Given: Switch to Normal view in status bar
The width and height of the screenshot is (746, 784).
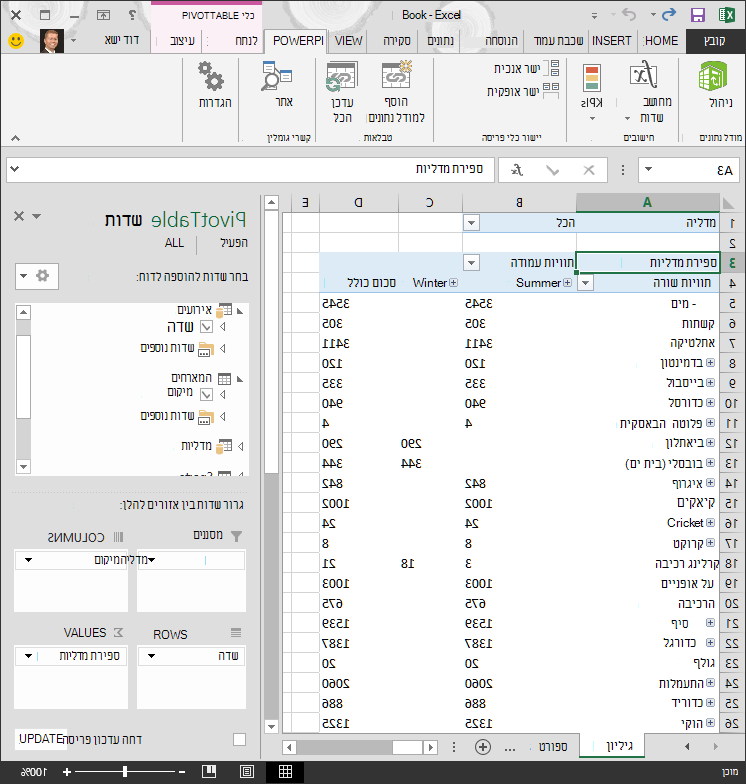Looking at the screenshot, I should click(285, 772).
